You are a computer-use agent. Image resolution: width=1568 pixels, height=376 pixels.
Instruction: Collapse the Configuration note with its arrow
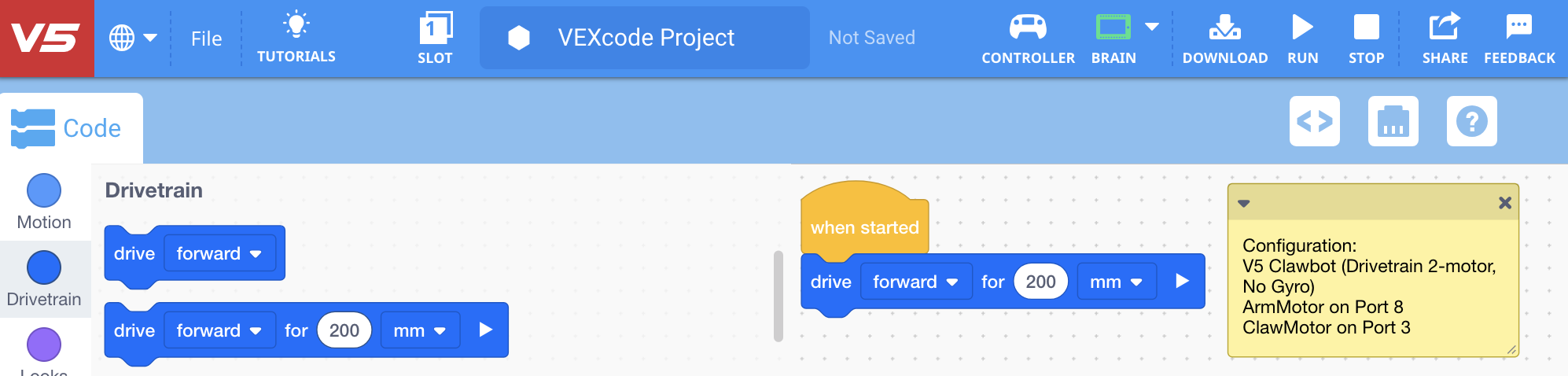pos(1243,203)
